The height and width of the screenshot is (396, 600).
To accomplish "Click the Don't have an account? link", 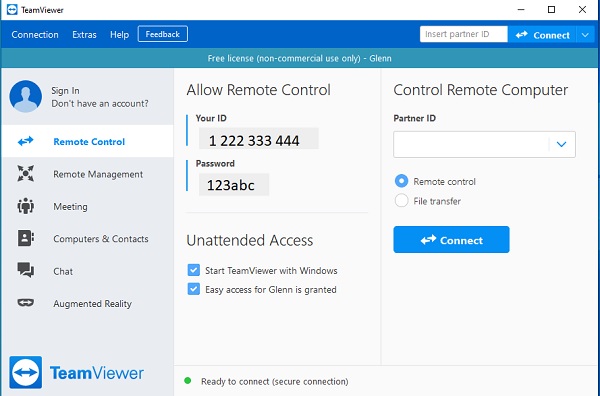I will pos(100,104).
